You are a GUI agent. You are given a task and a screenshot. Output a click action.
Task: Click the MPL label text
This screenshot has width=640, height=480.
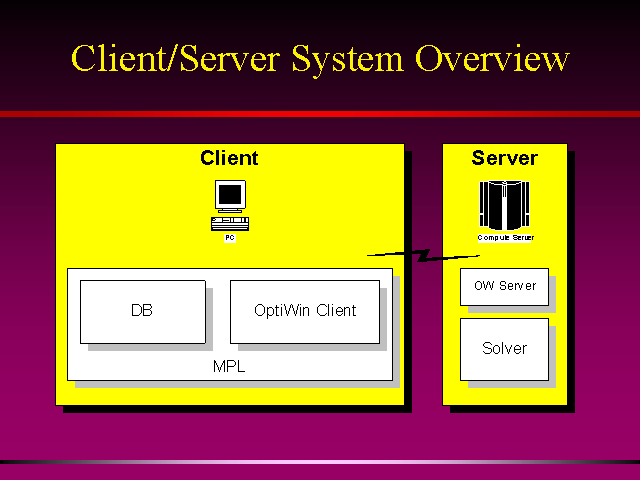229,367
